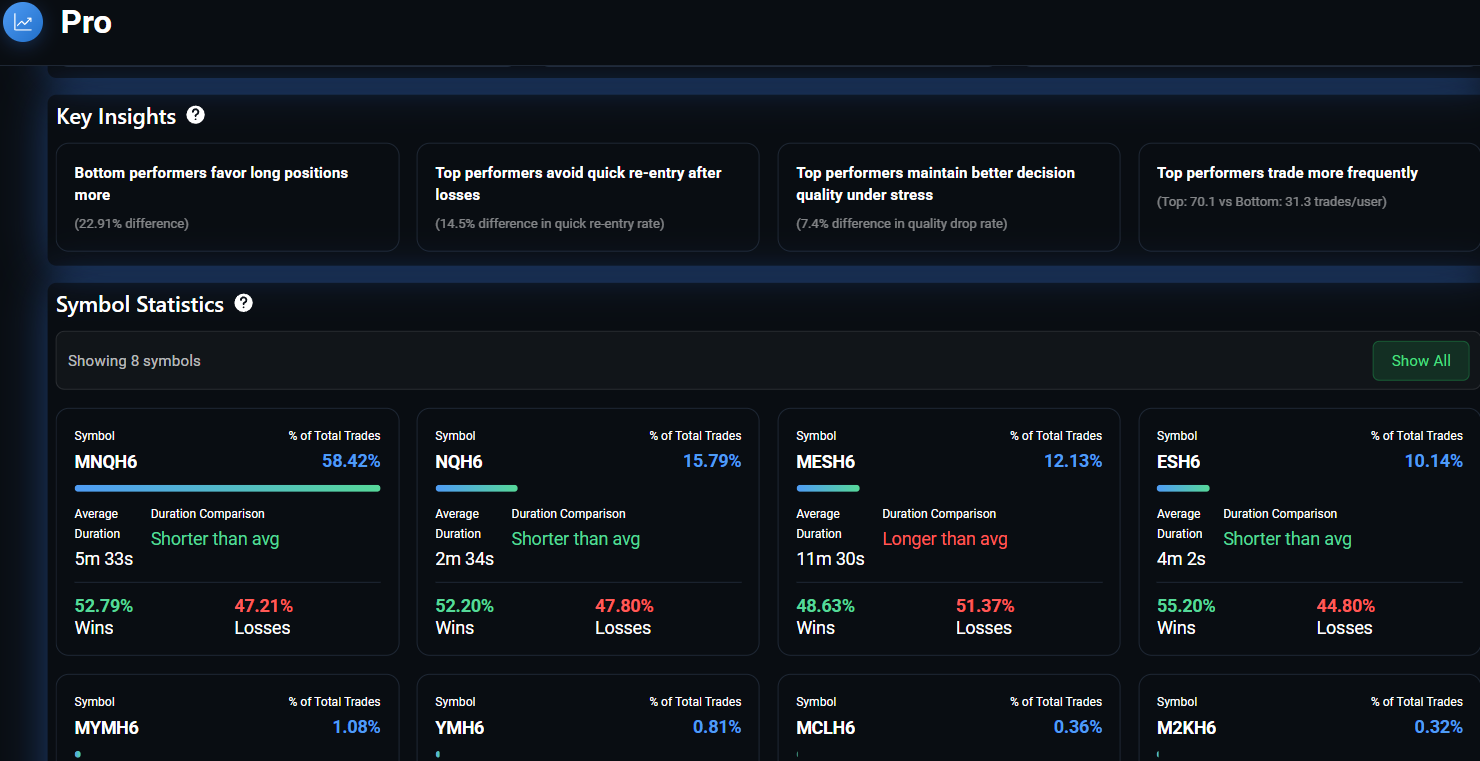Click the 'Longer than avg' label on MESH6
Screen dimensions: 1480x761
click(944, 539)
